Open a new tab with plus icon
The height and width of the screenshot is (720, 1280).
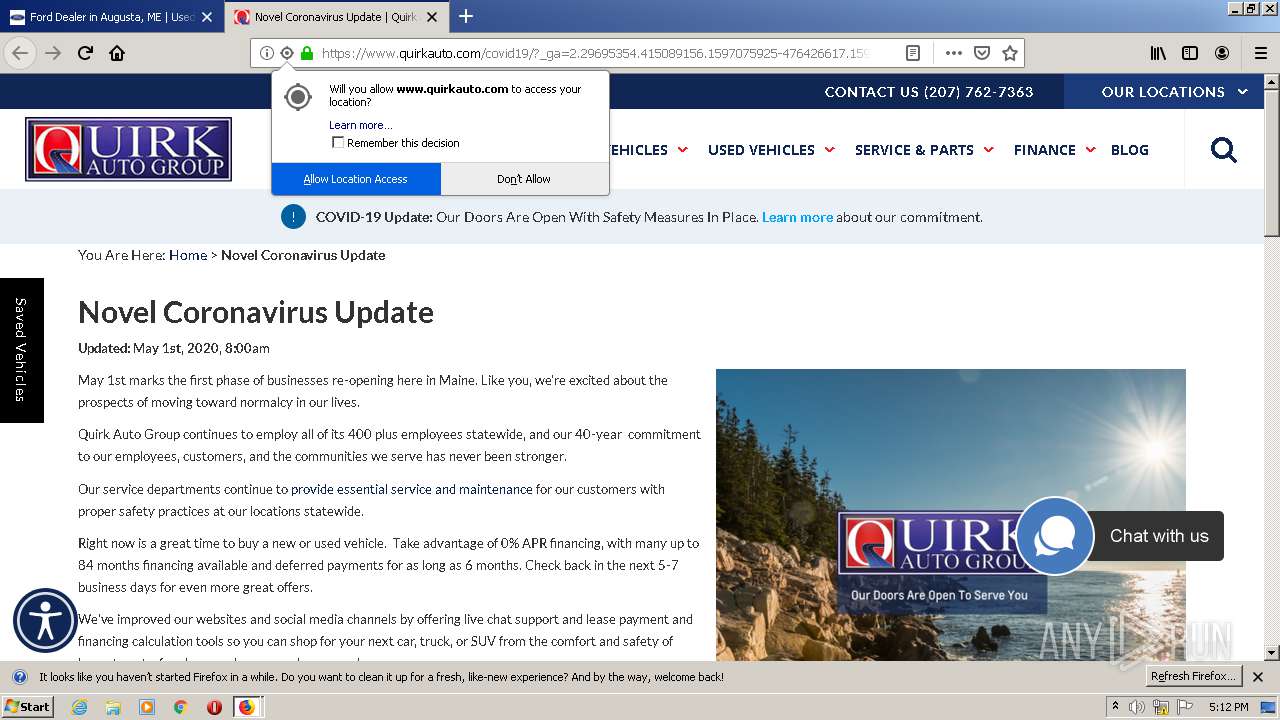(x=466, y=16)
